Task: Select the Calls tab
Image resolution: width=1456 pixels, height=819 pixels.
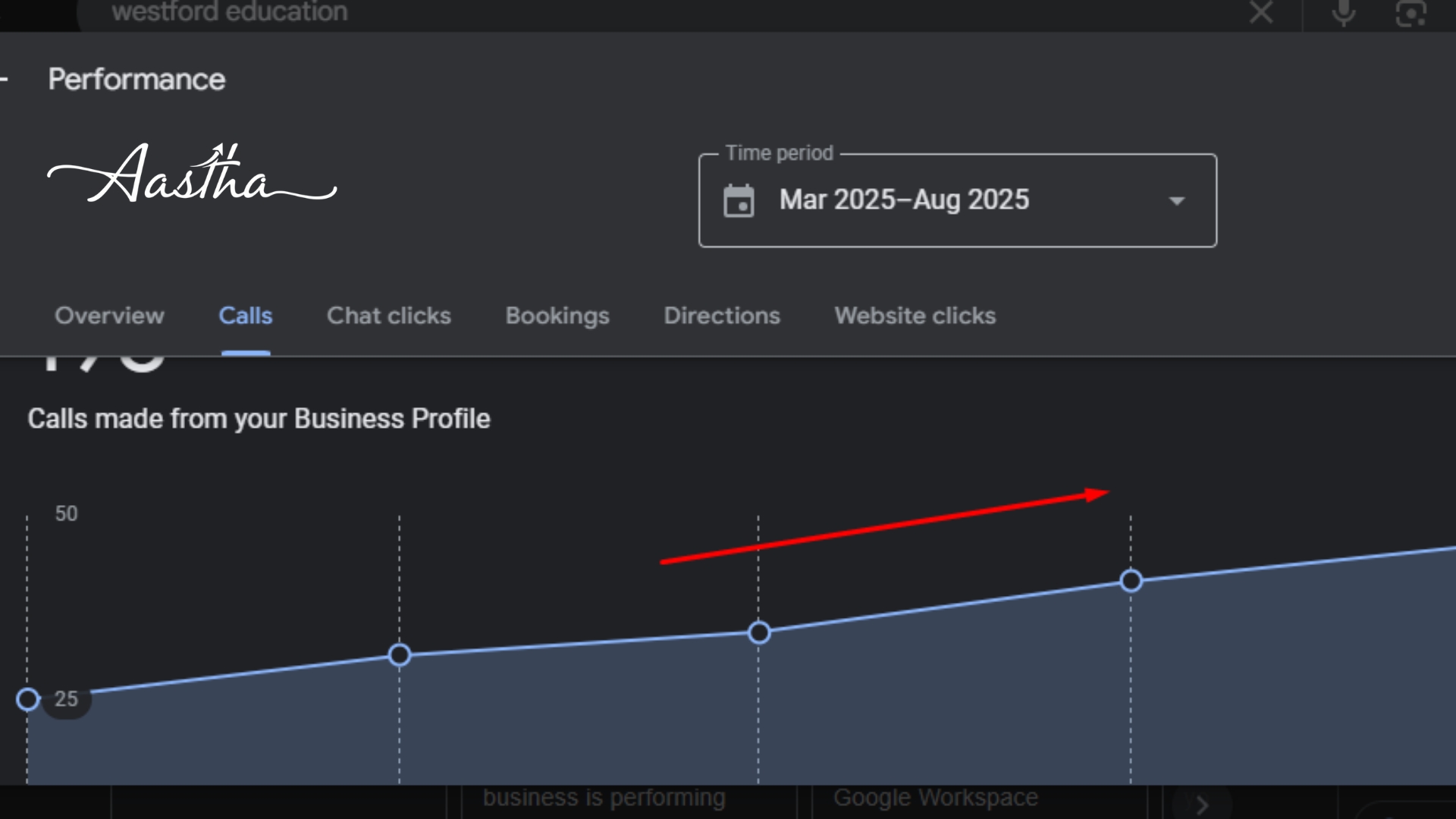Action: pyautogui.click(x=246, y=315)
